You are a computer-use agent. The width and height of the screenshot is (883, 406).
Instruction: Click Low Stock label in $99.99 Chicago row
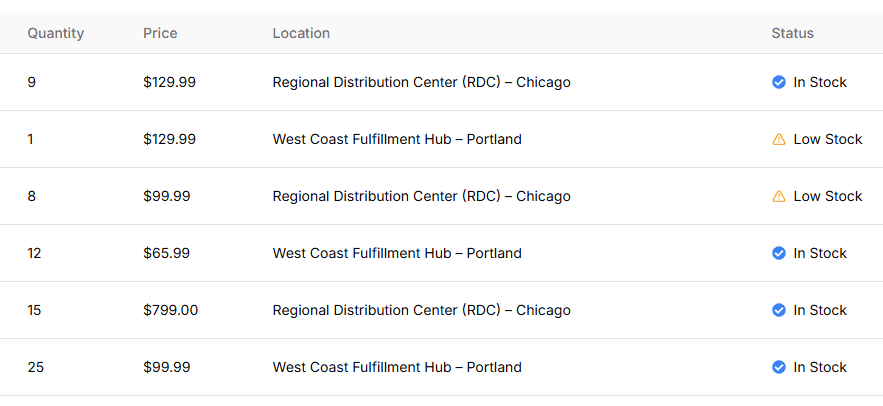[828, 196]
